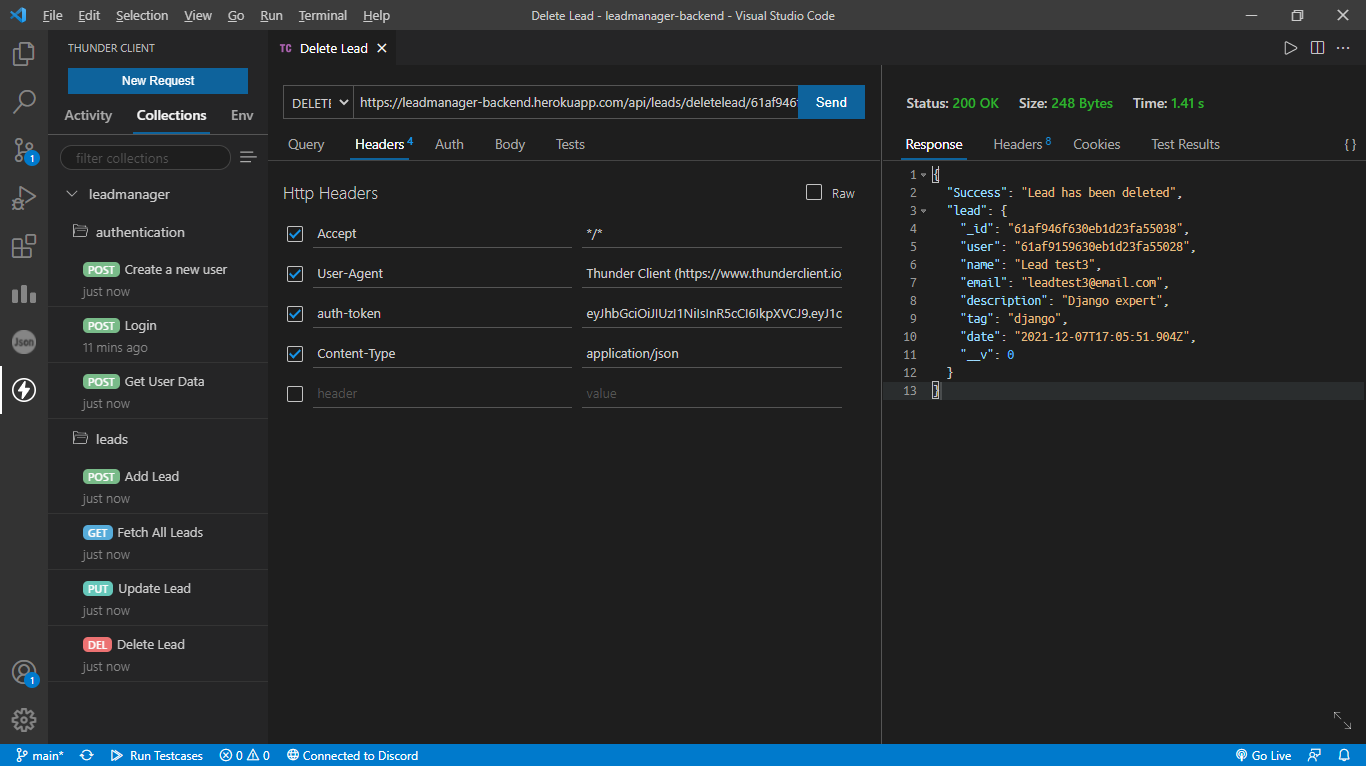The image size is (1366, 766).
Task: Open editor More Actions ellipsis
Action: click(1344, 48)
